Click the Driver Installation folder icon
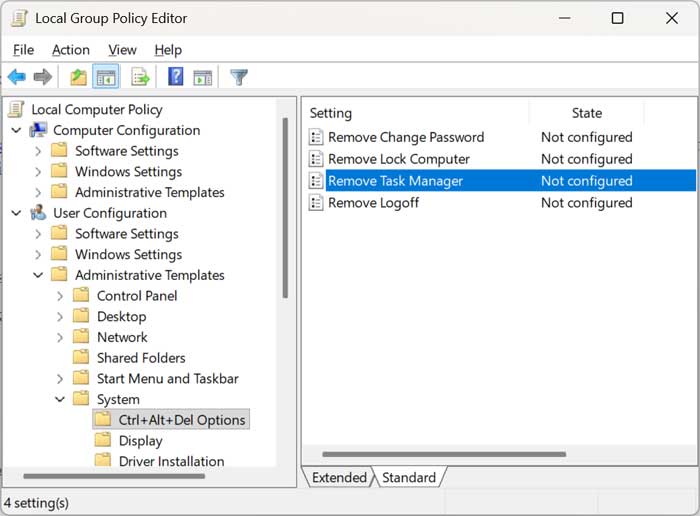This screenshot has width=700, height=516. tap(103, 460)
